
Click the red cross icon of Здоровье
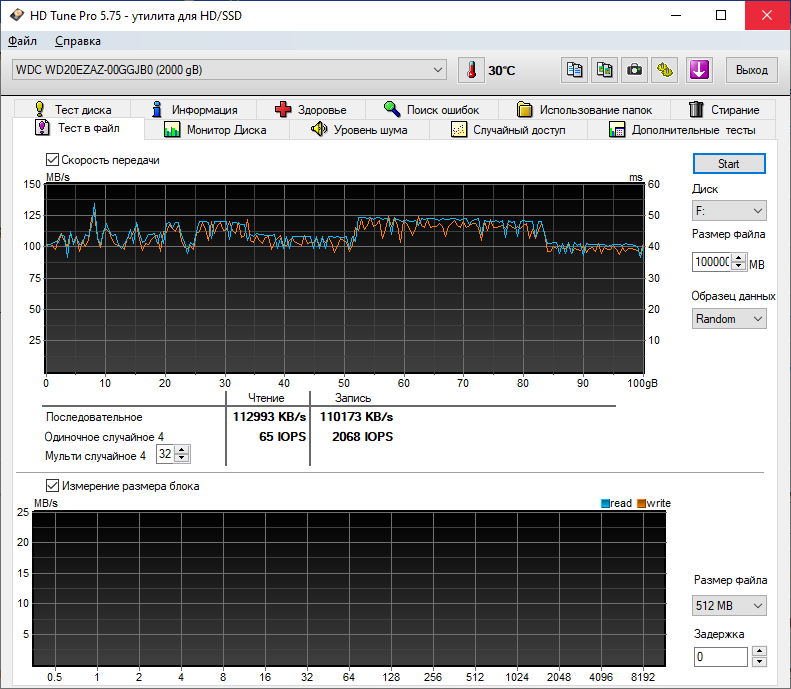click(x=283, y=109)
